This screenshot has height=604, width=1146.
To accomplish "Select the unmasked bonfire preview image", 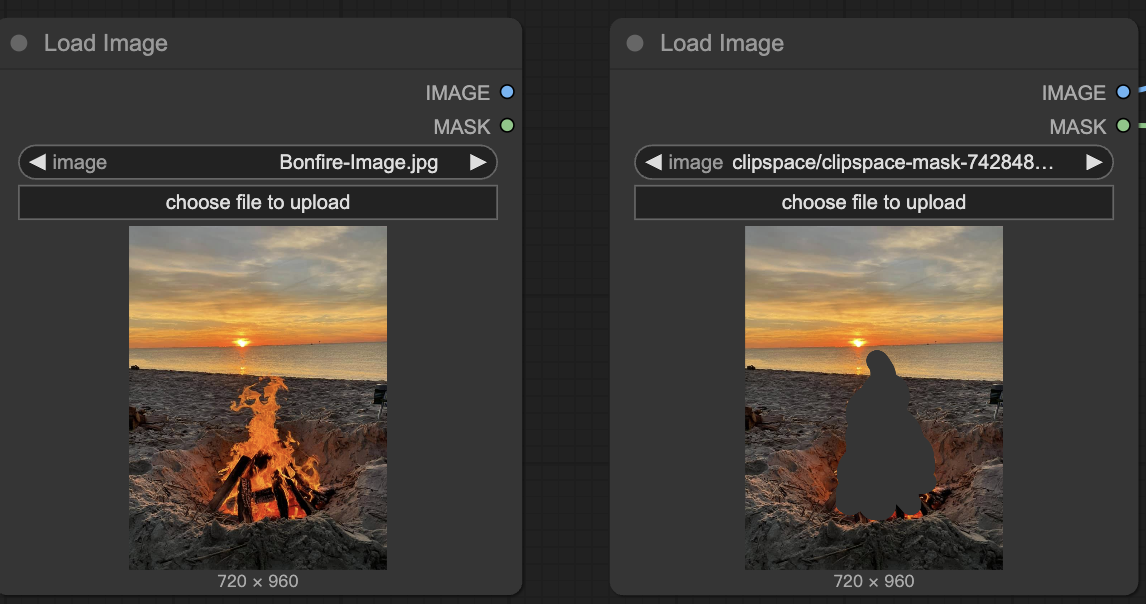I will coord(258,397).
